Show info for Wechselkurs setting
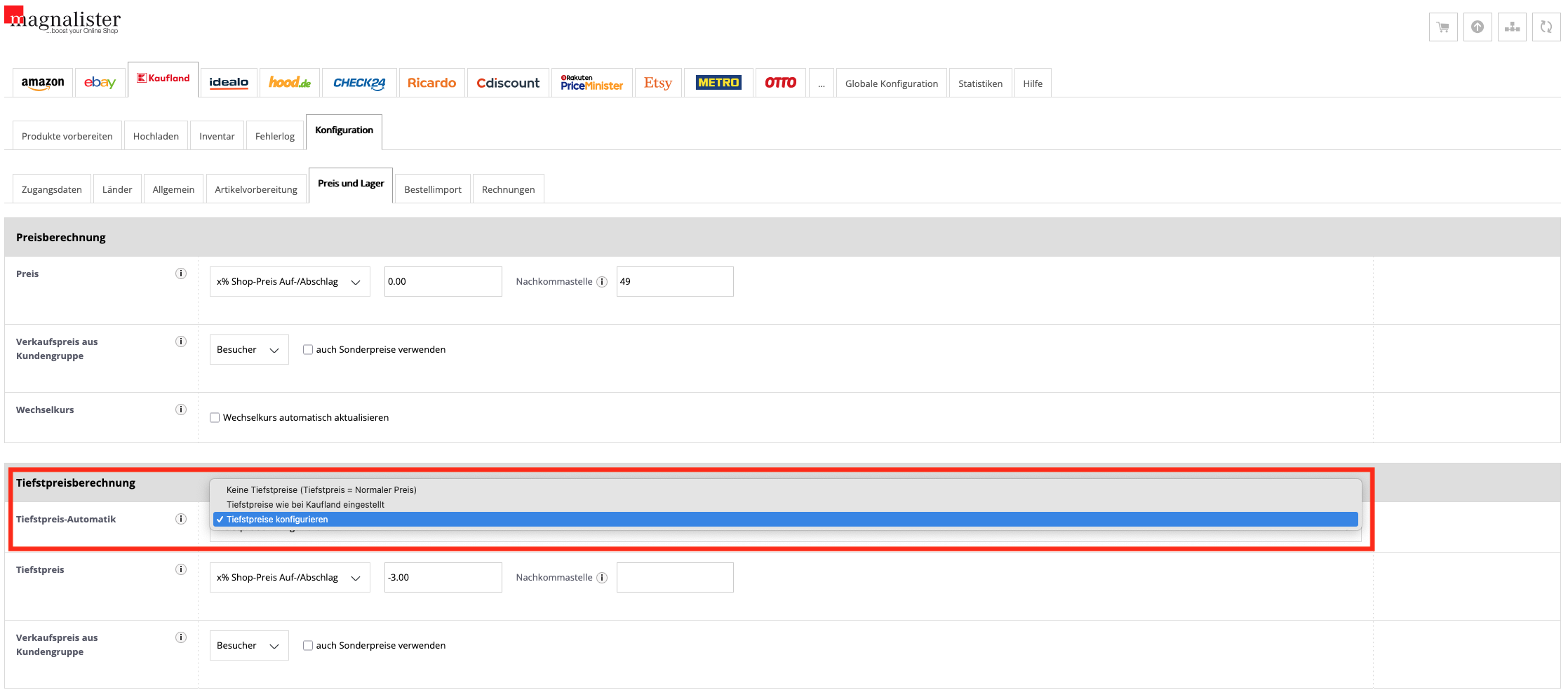 pyautogui.click(x=181, y=410)
